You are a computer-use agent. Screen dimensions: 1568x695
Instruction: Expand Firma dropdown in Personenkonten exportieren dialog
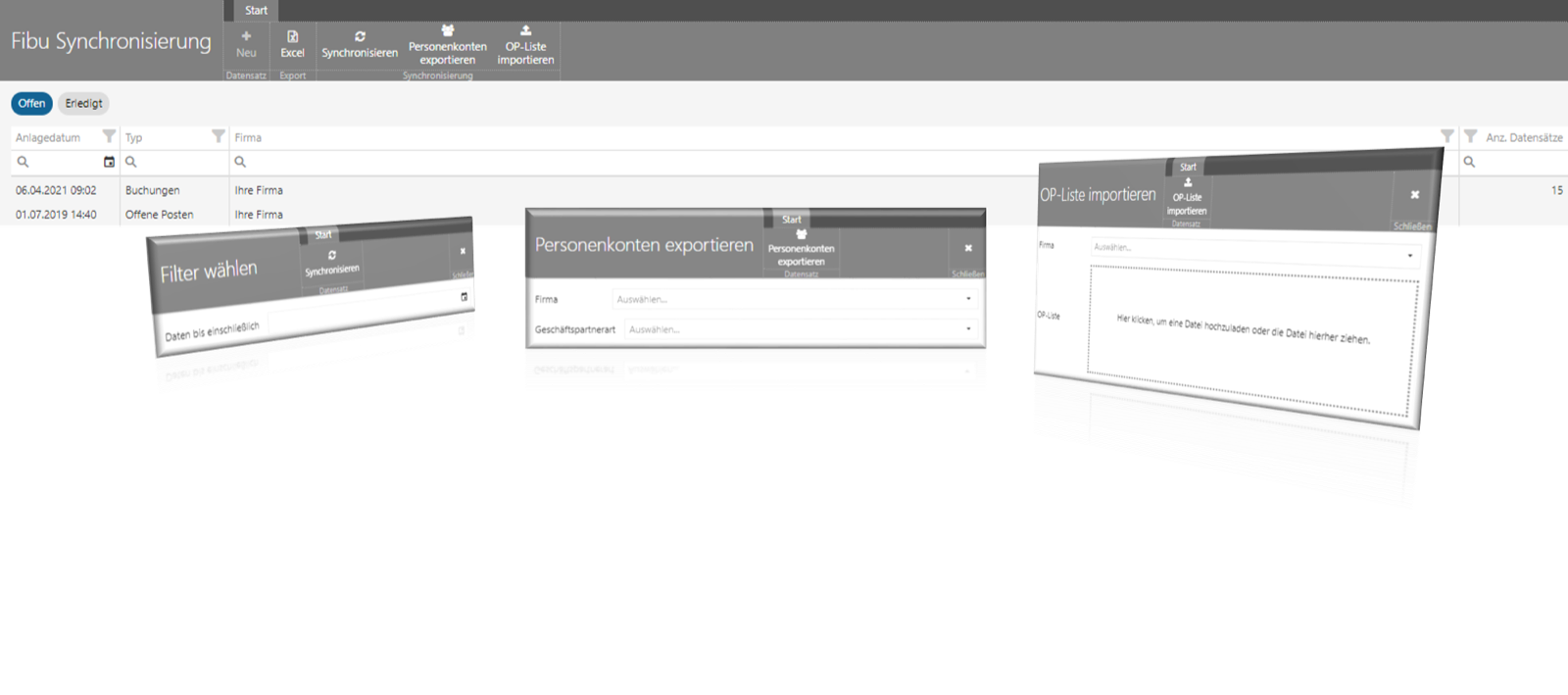(968, 299)
